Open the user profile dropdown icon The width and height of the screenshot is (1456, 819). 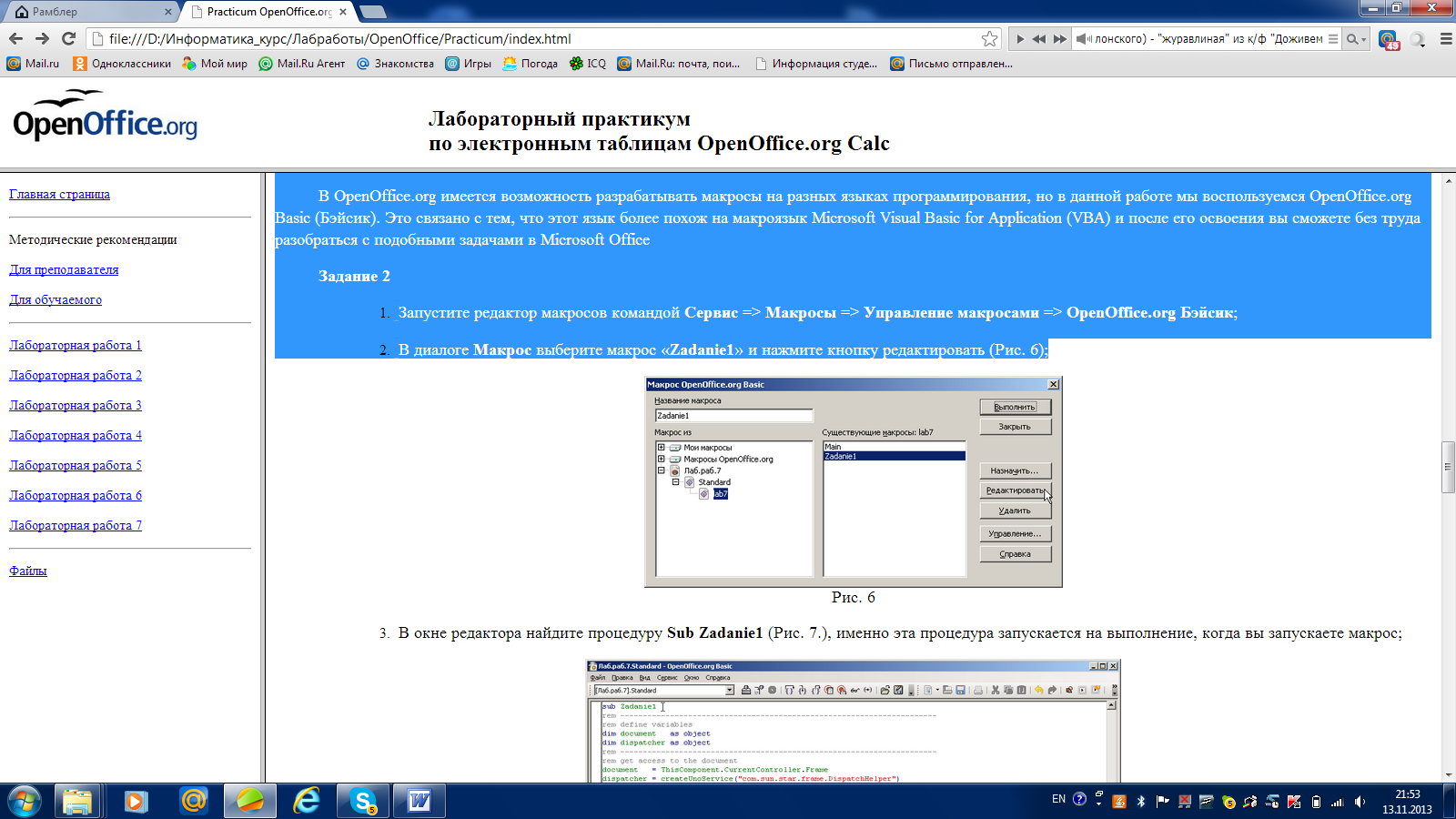pyautogui.click(x=1417, y=39)
